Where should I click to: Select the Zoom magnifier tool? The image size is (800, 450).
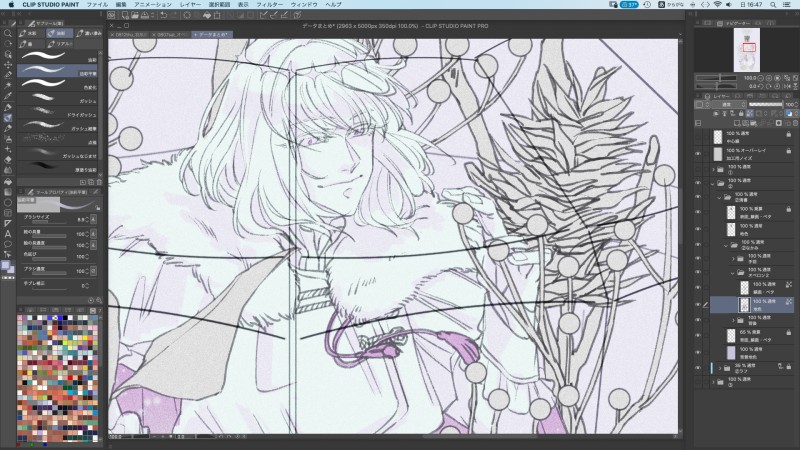click(x=8, y=33)
